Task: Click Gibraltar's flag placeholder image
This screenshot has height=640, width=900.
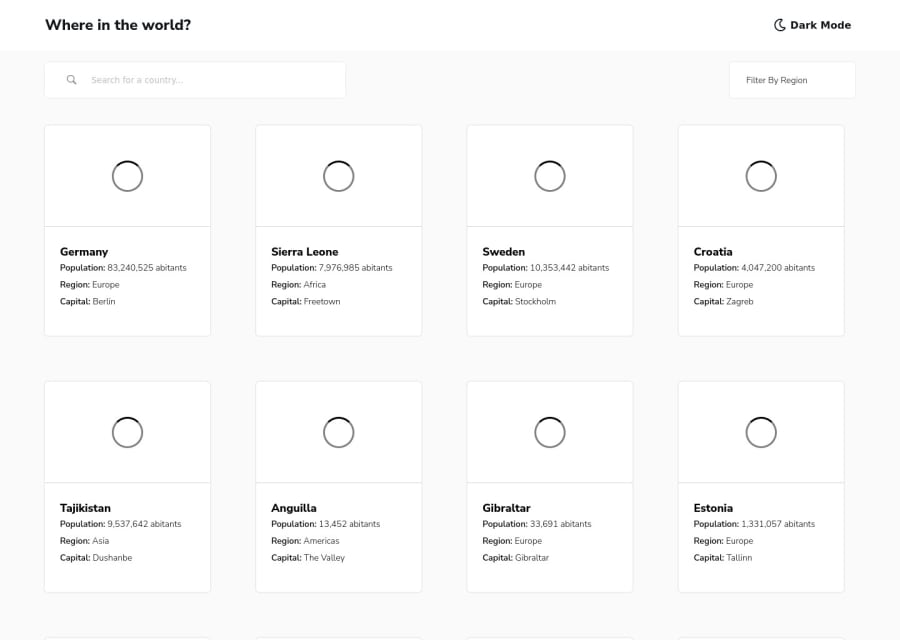Action: [550, 432]
